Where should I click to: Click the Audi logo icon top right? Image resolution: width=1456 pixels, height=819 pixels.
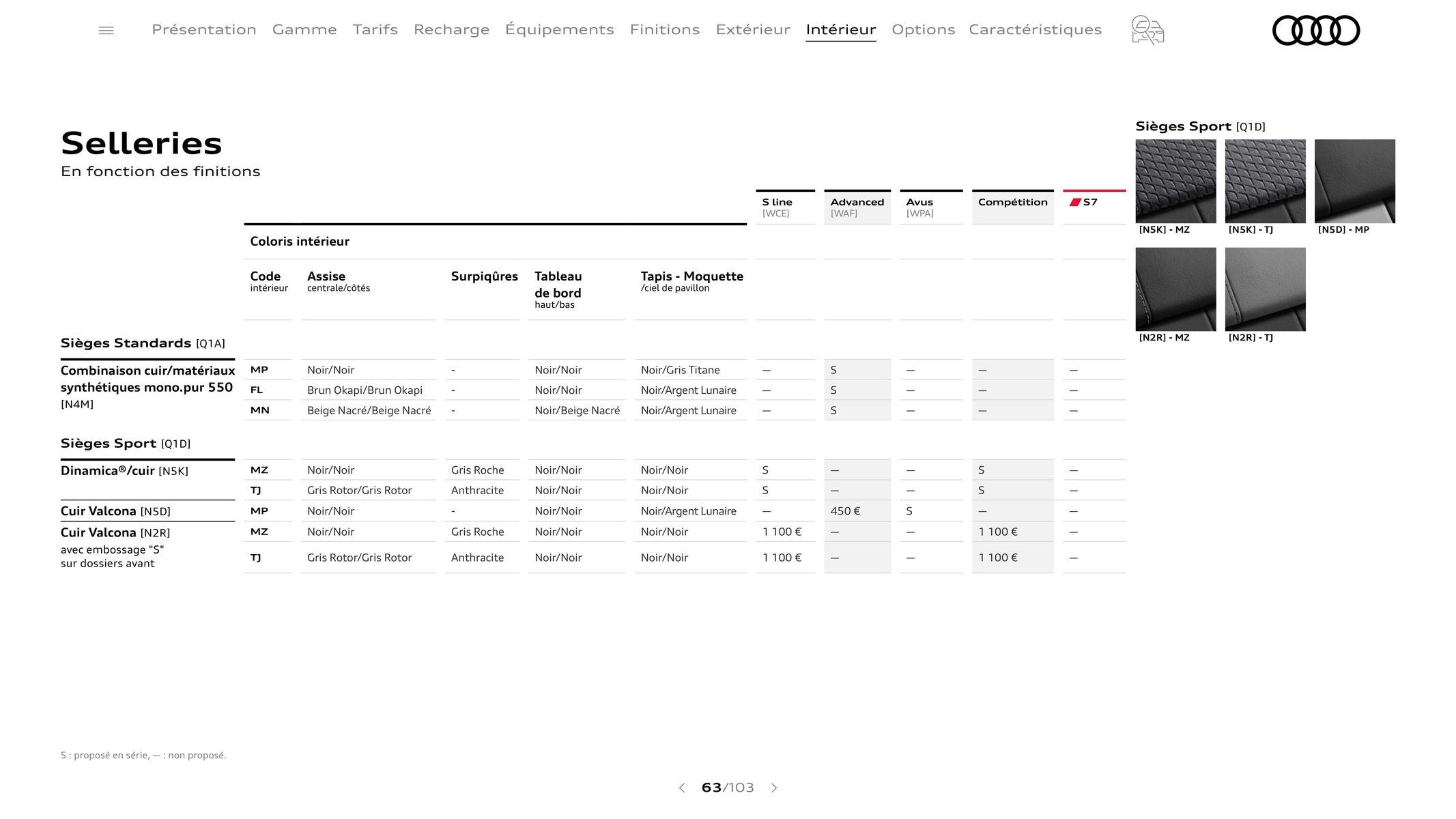[x=1316, y=29]
